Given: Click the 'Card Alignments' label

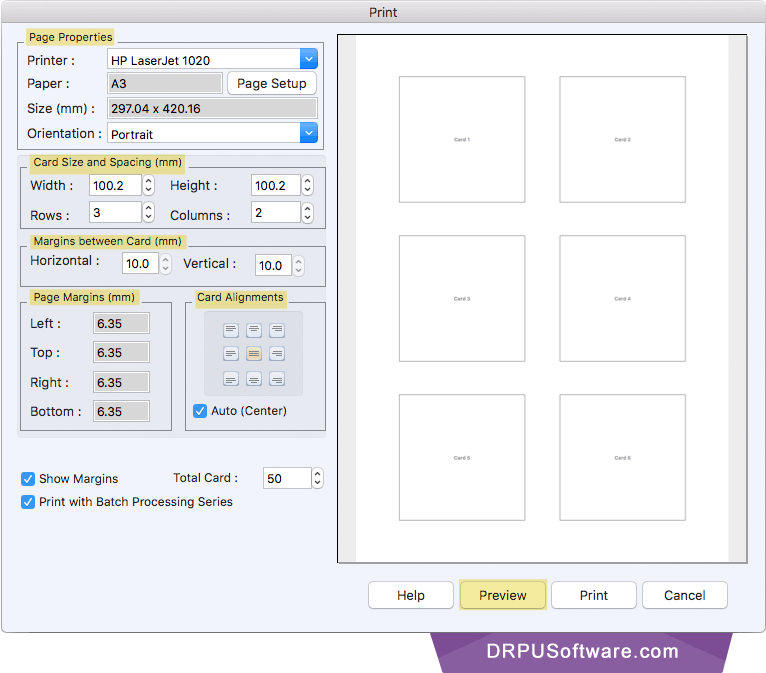Looking at the screenshot, I should coord(240,297).
